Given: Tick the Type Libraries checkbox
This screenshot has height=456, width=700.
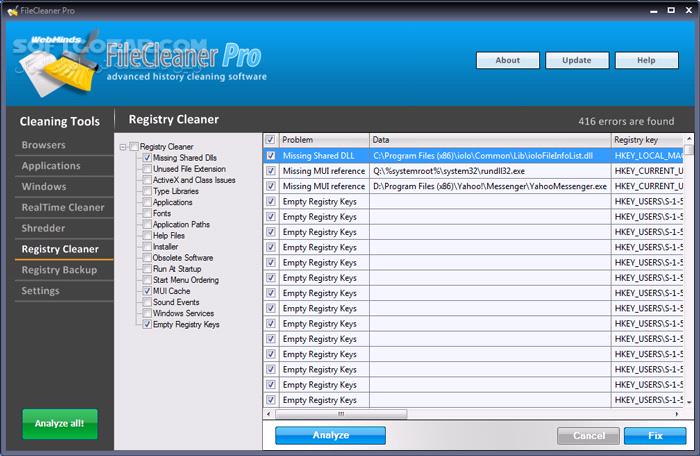Looking at the screenshot, I should [x=147, y=191].
